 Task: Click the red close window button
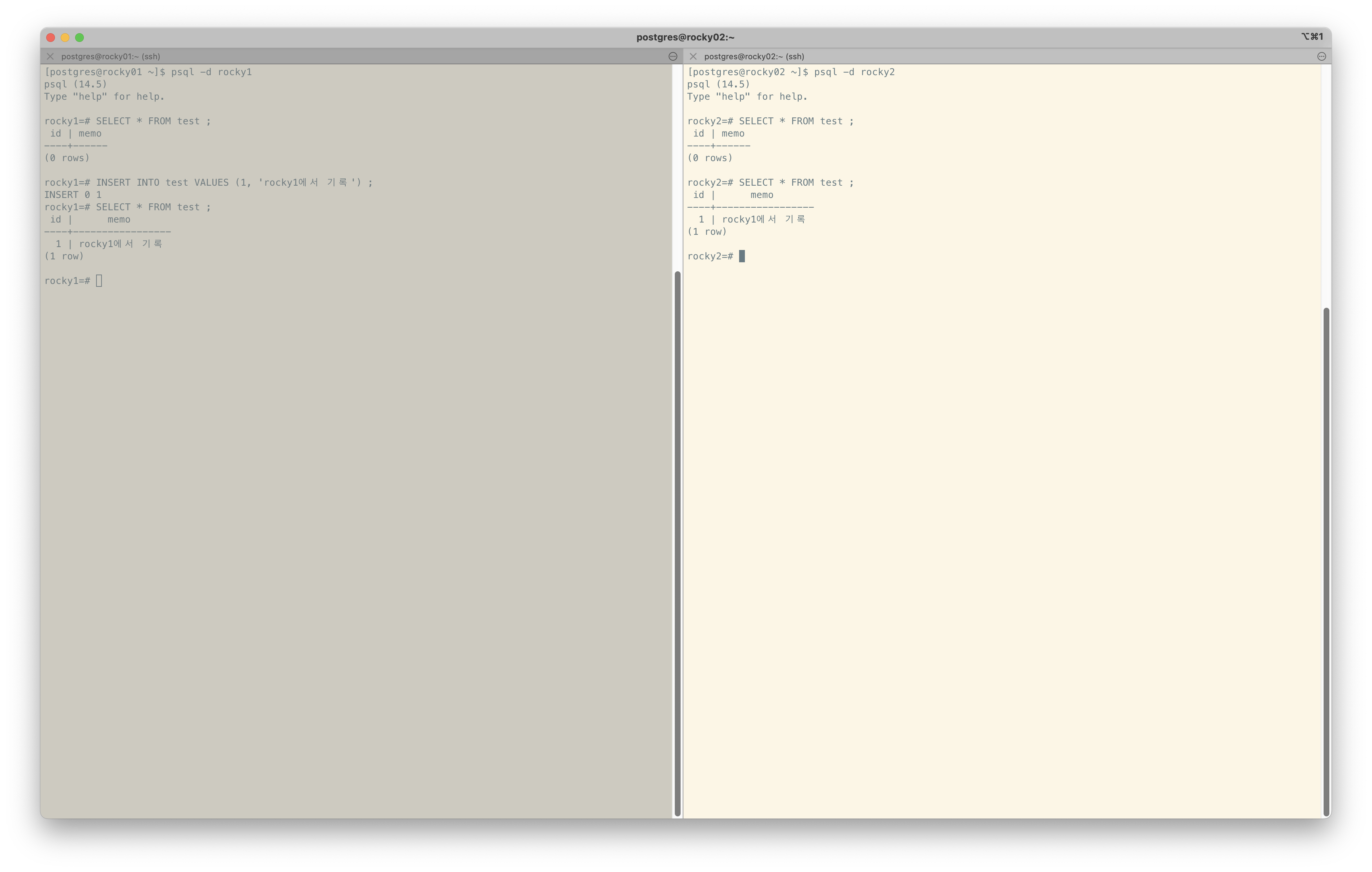(x=51, y=38)
